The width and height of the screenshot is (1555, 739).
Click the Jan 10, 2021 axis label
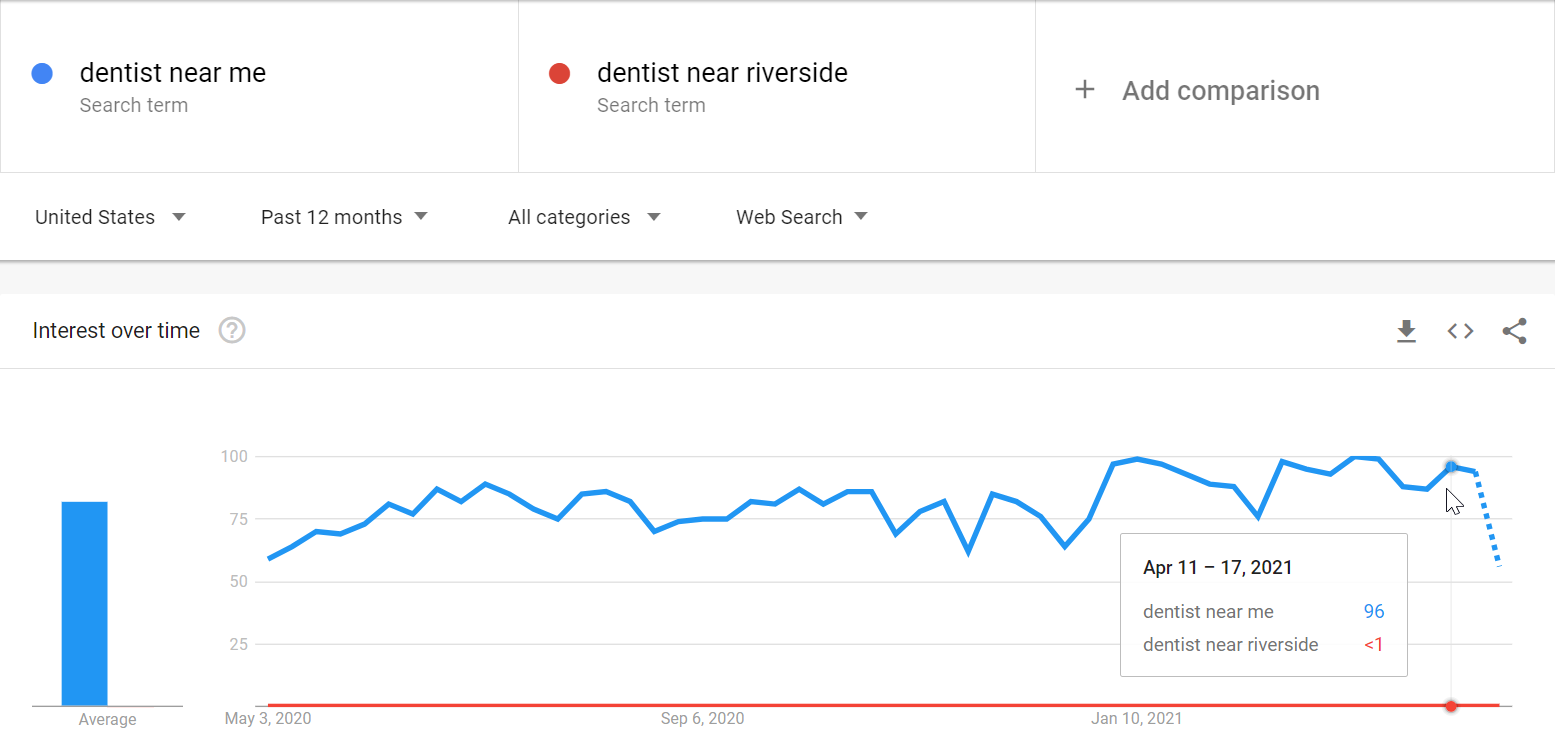click(x=1136, y=719)
